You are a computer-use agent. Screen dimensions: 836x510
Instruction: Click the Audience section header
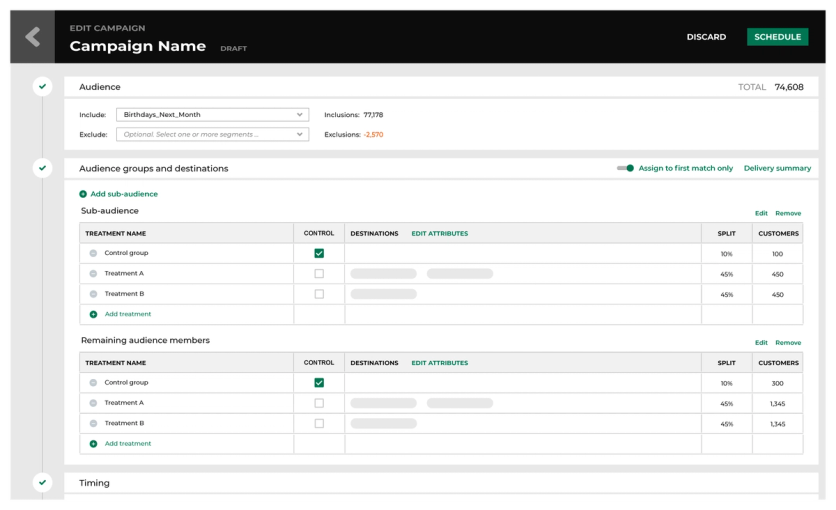441,87
